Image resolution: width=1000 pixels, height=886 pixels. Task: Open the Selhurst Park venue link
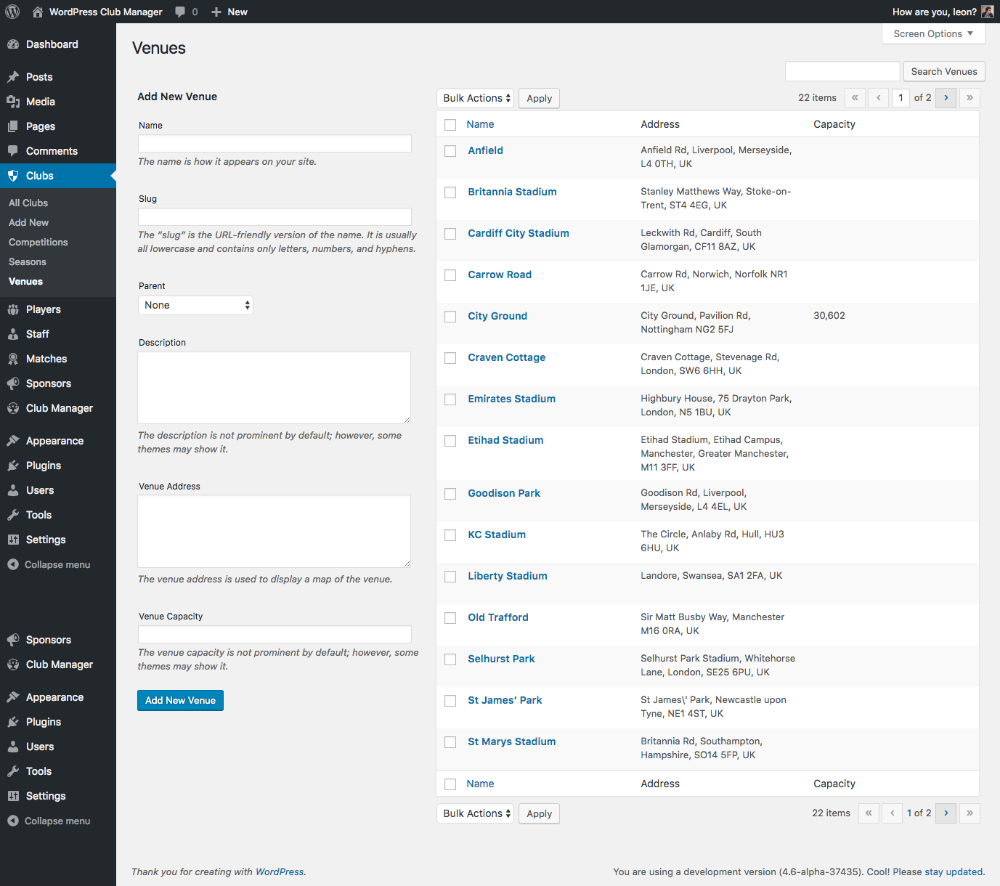[501, 659]
